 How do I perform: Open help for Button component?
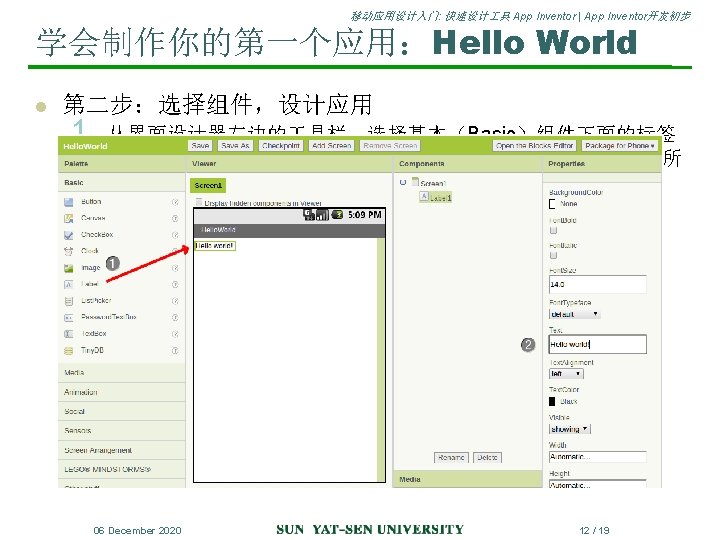175,202
